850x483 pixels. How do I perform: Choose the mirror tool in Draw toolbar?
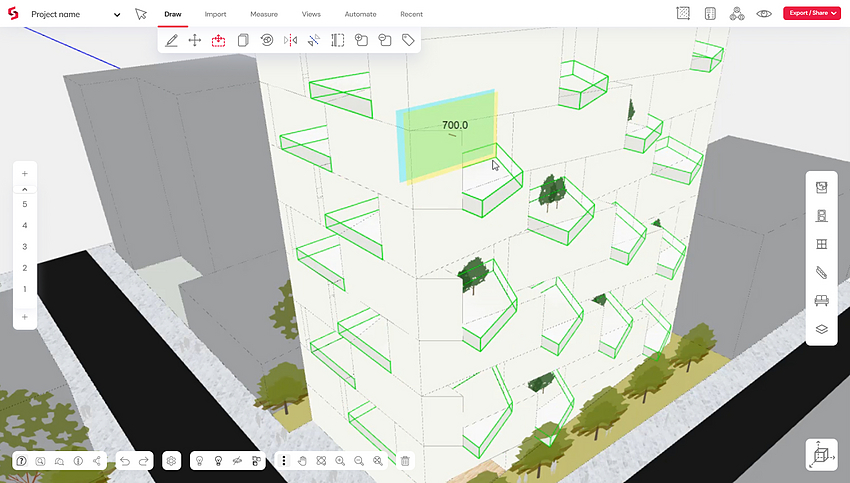coord(291,40)
